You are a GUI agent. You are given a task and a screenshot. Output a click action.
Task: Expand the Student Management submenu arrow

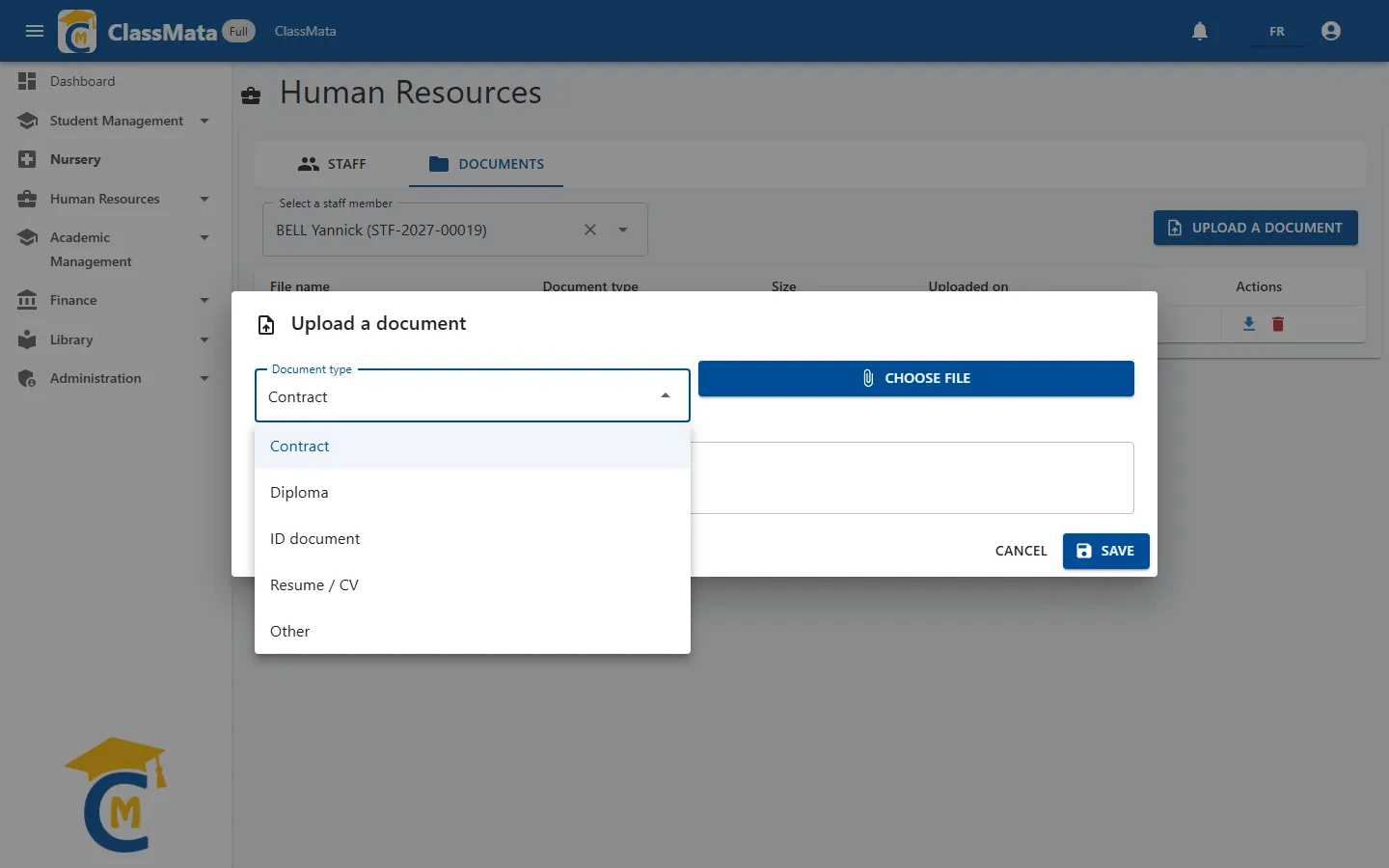[204, 121]
